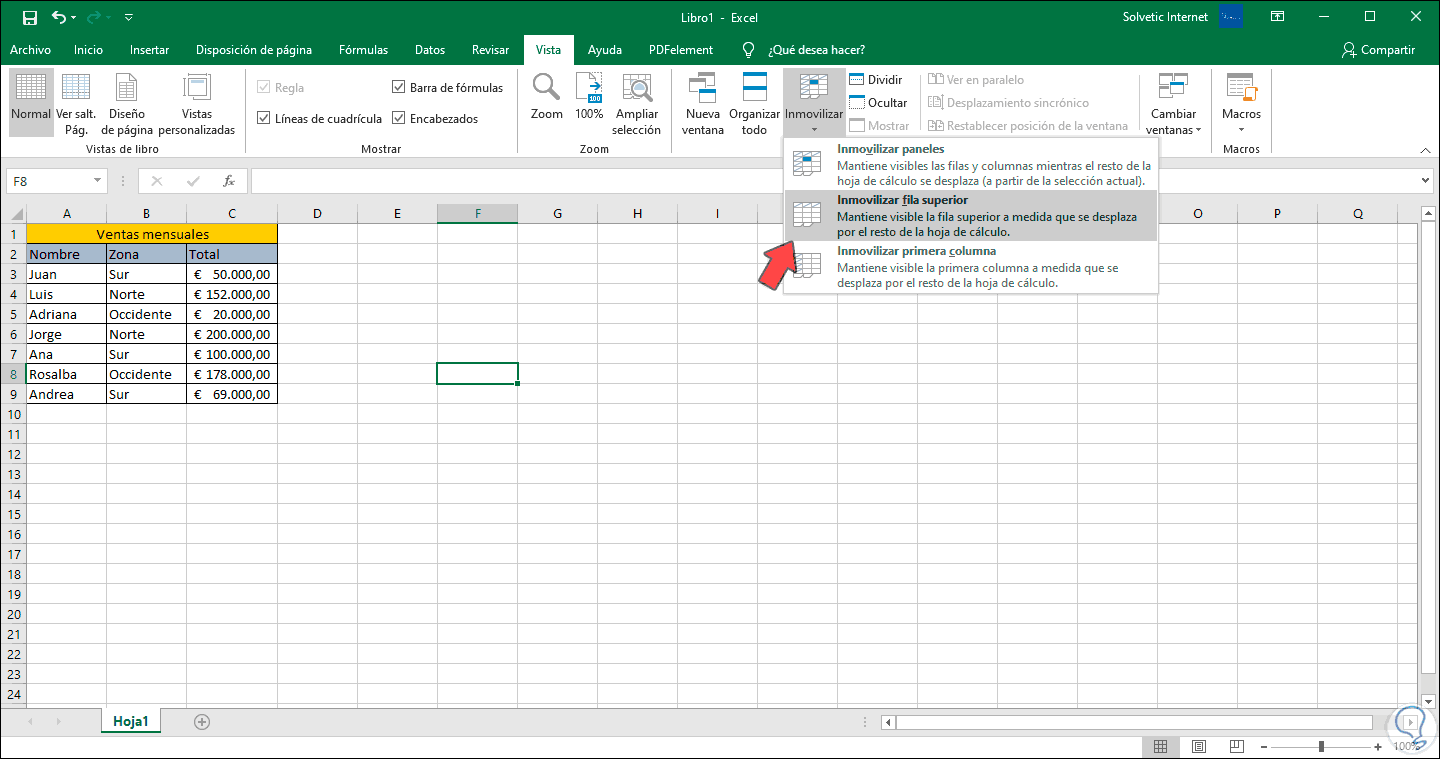The width and height of the screenshot is (1440, 759).
Task: Click the Save icon in quick access toolbar
Action: point(29,18)
